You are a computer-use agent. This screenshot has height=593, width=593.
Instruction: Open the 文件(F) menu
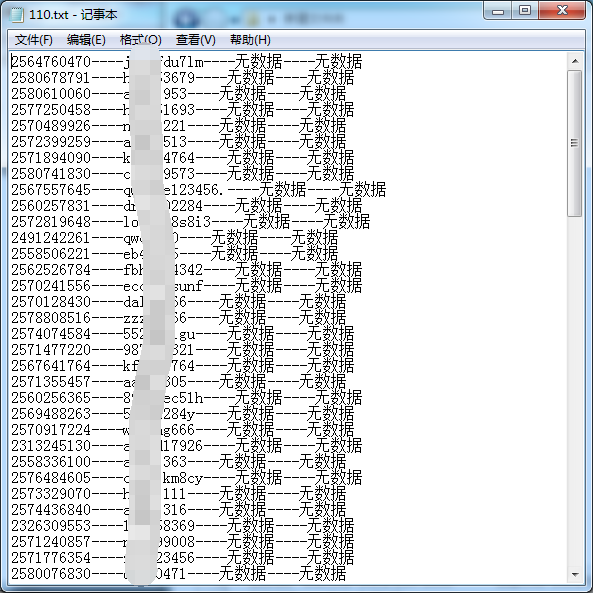[34, 40]
